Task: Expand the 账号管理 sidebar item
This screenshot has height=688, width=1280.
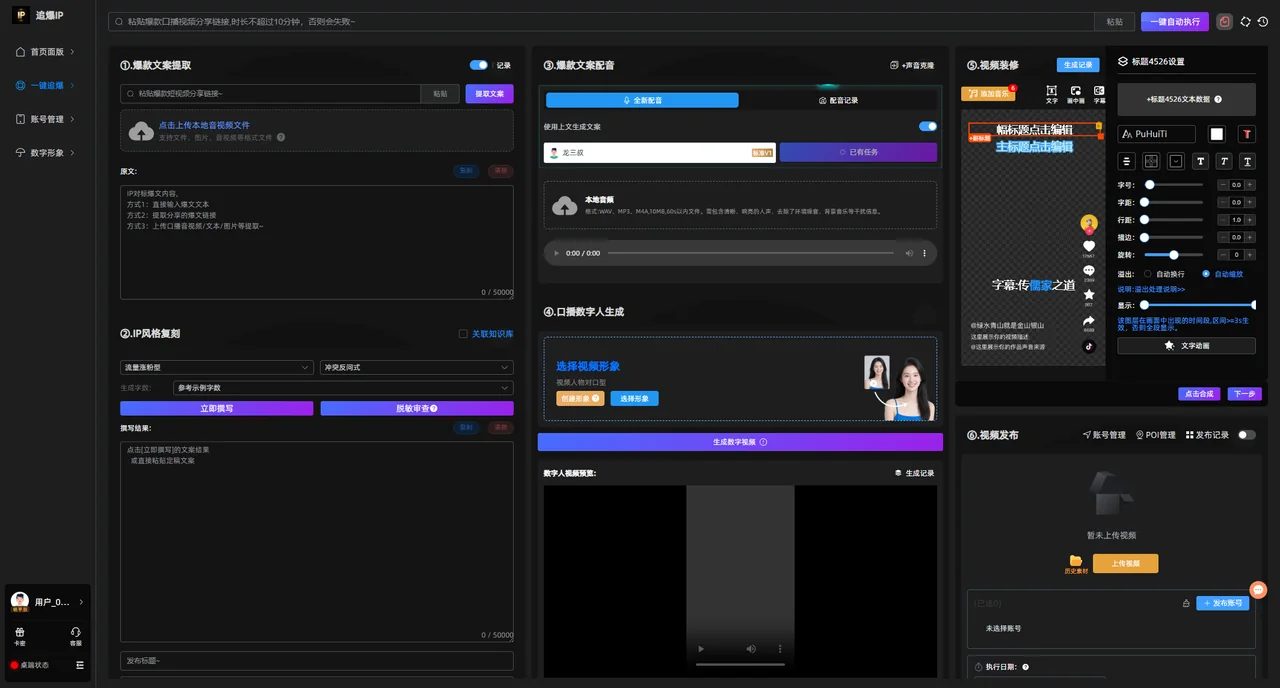Action: click(47, 119)
